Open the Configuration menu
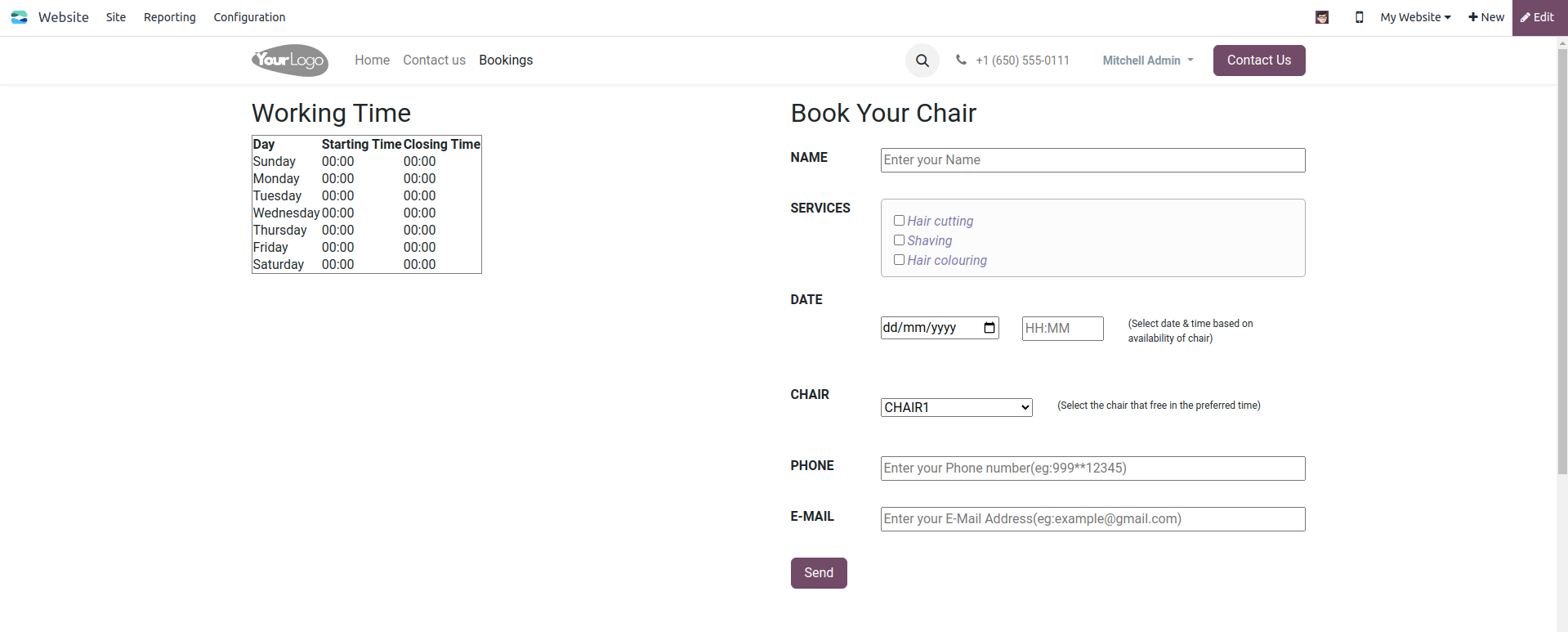The width and height of the screenshot is (1568, 632). (x=249, y=17)
